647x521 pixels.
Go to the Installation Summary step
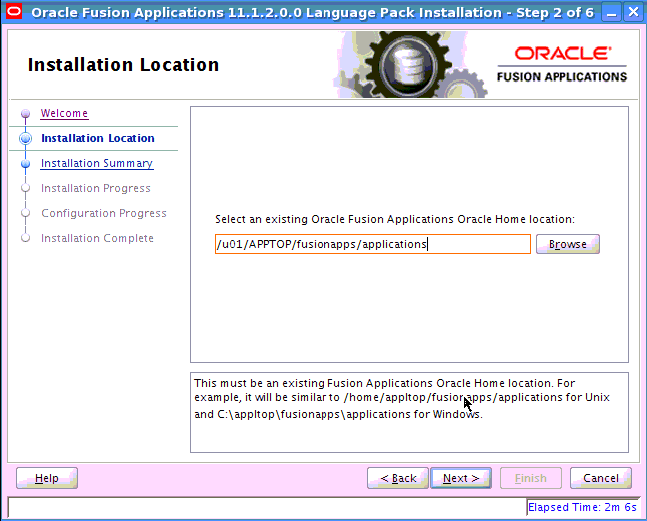[x=97, y=163]
